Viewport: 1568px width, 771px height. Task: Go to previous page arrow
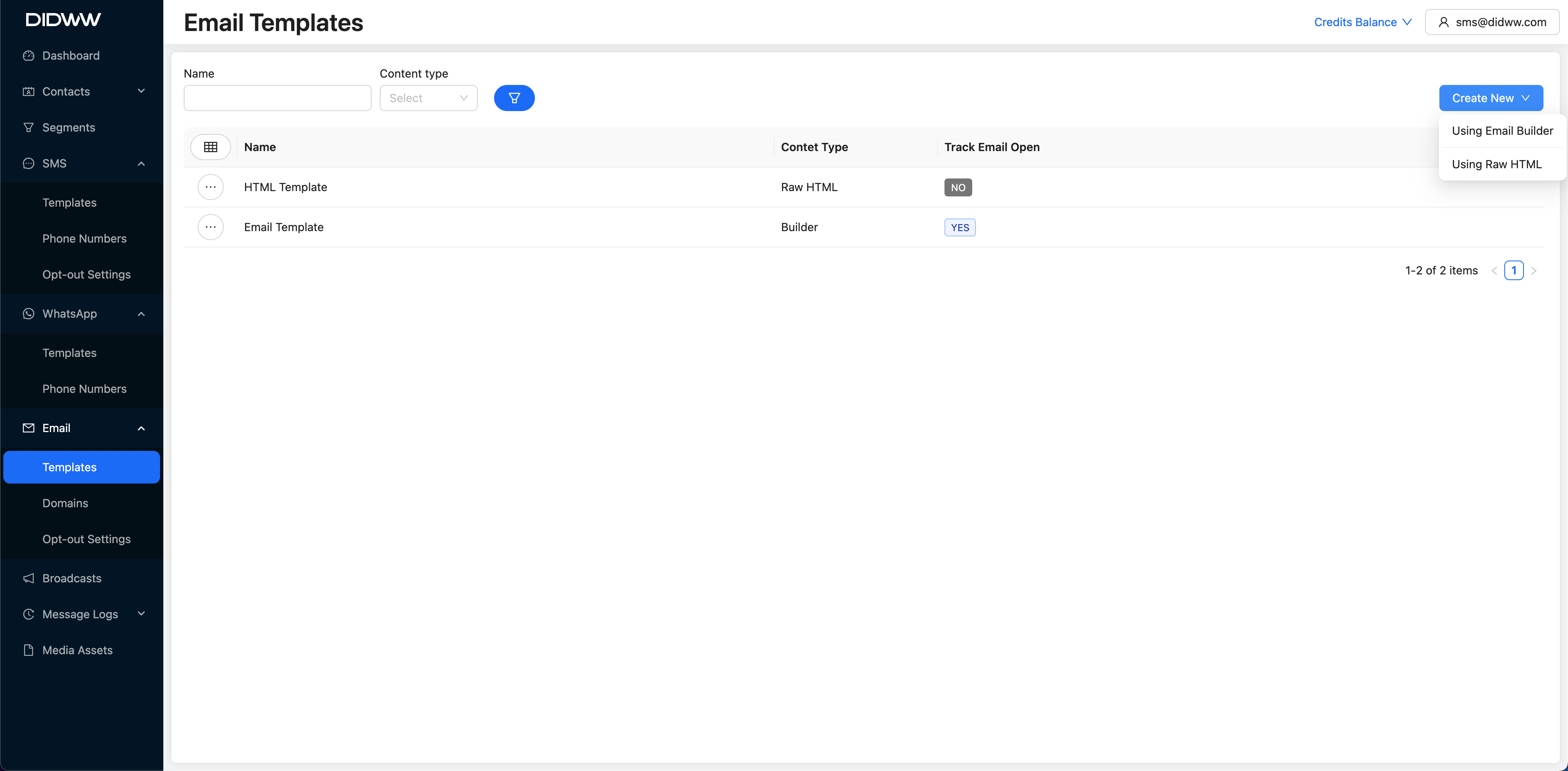(1494, 271)
